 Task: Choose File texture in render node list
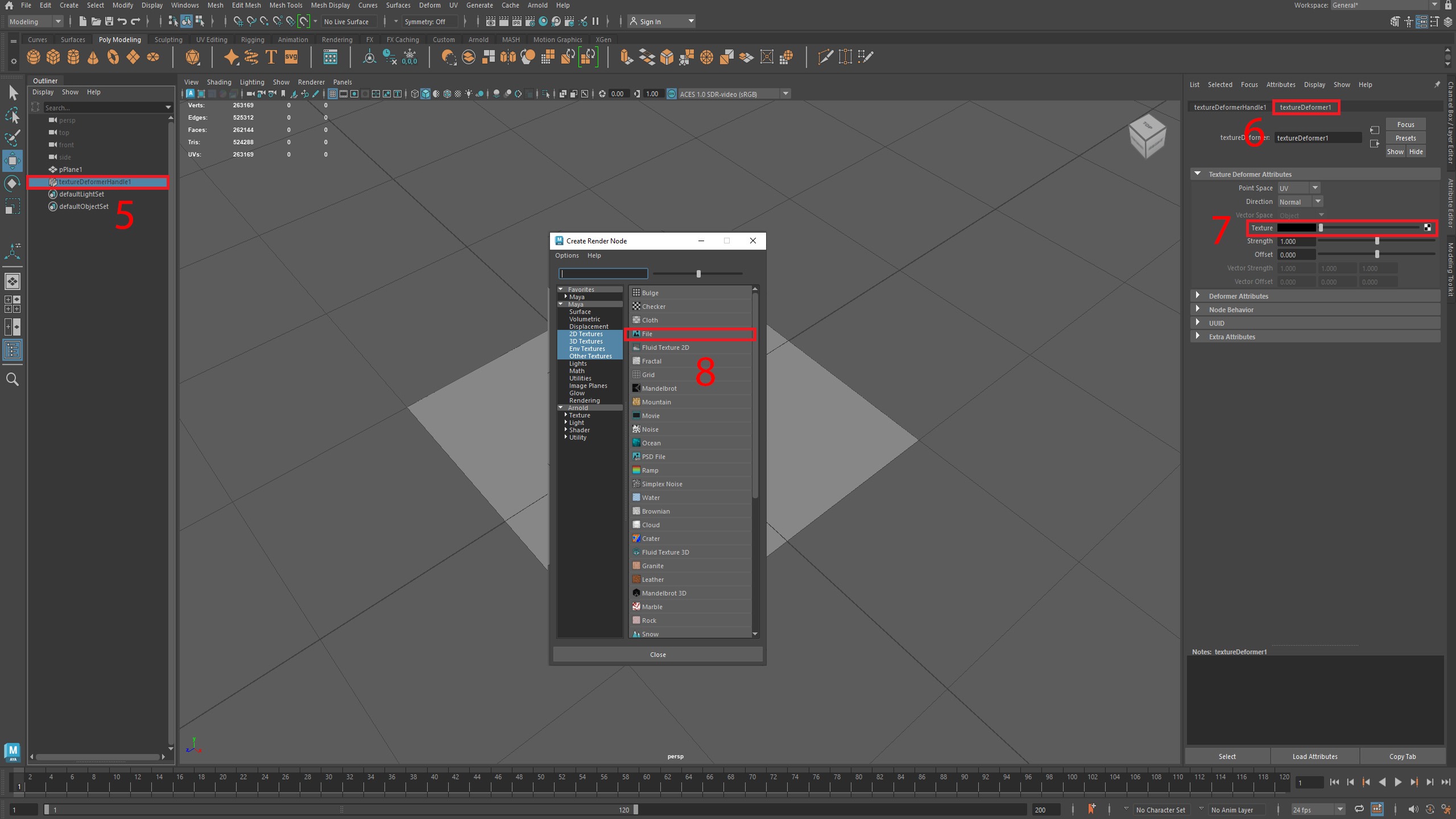[690, 334]
